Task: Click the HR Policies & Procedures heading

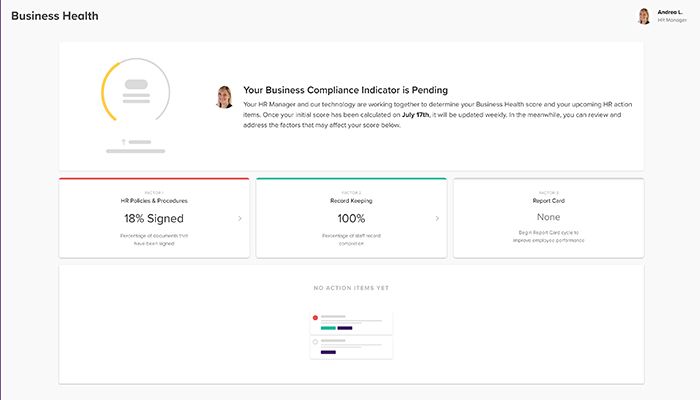Action: click(153, 200)
